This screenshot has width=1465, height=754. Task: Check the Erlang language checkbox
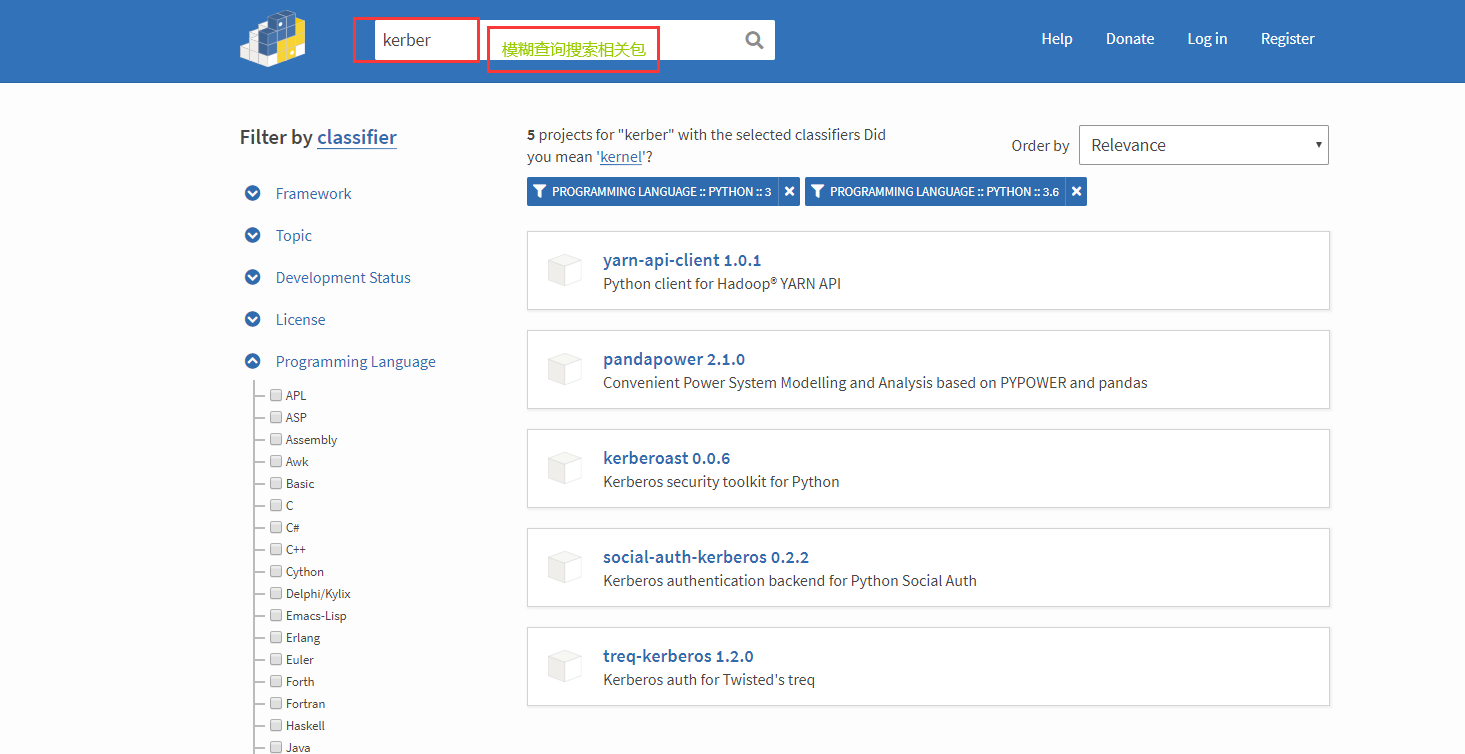tap(276, 637)
